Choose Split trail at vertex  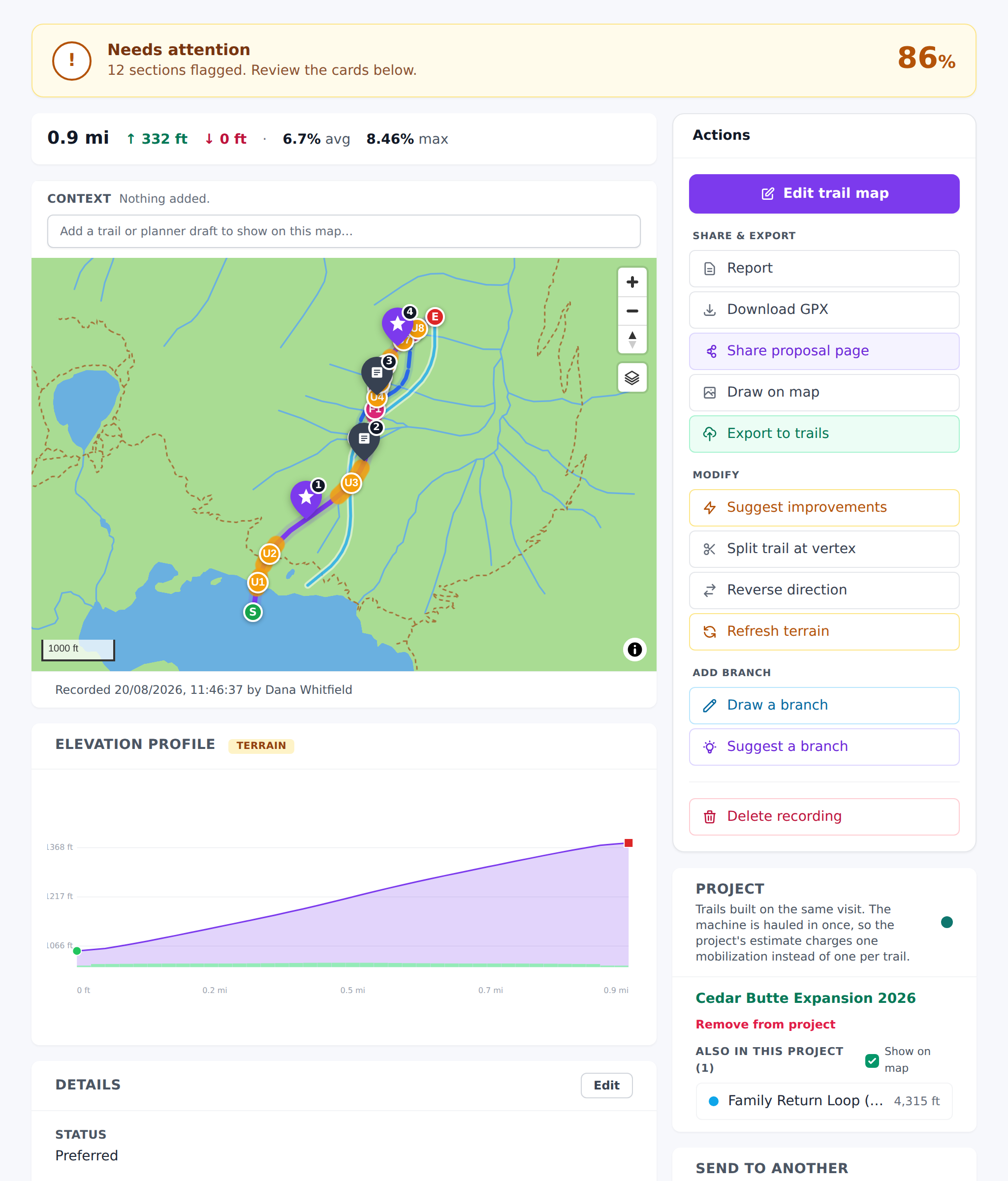coord(824,549)
